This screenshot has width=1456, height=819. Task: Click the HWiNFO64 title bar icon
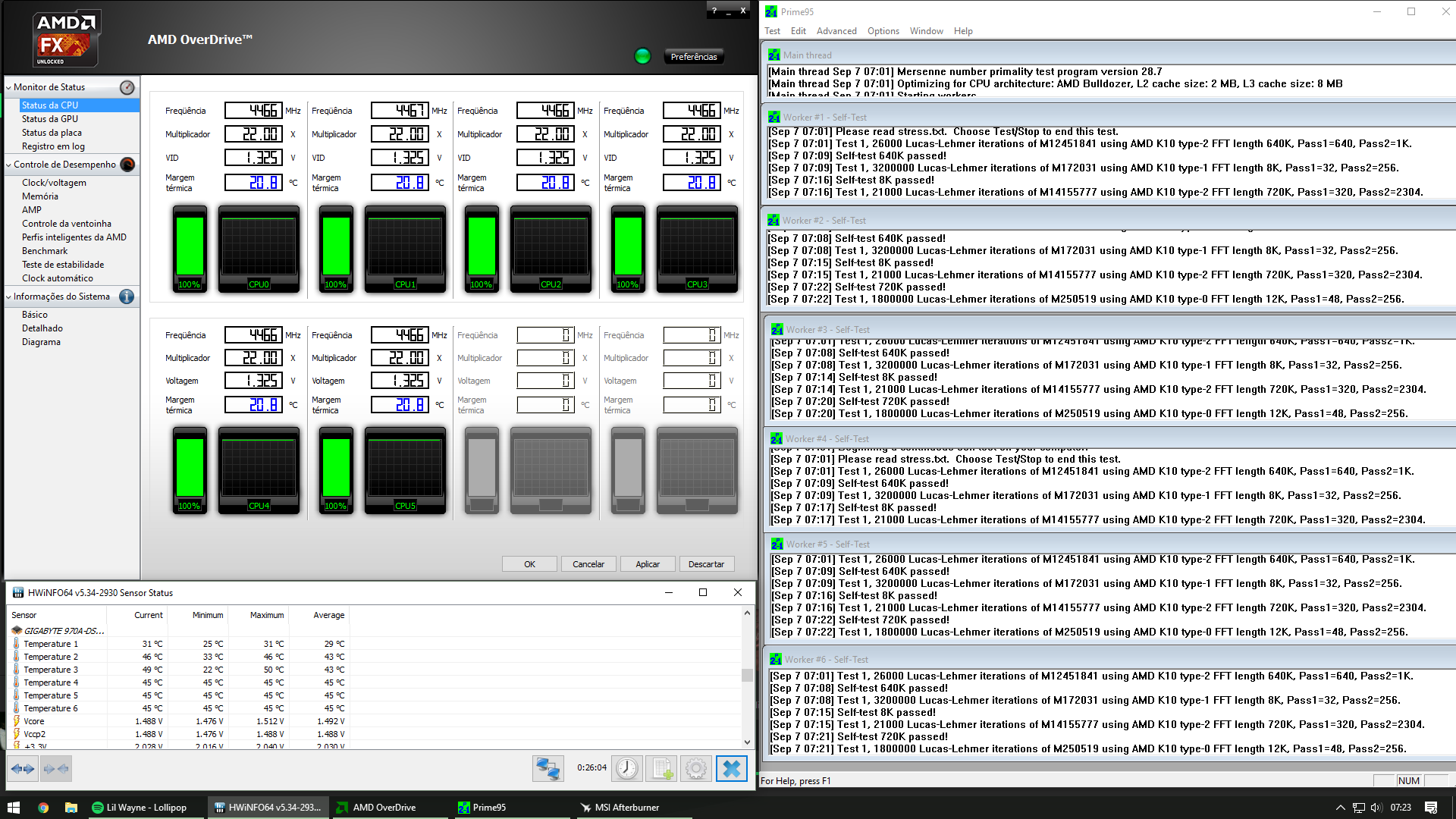tap(17, 593)
